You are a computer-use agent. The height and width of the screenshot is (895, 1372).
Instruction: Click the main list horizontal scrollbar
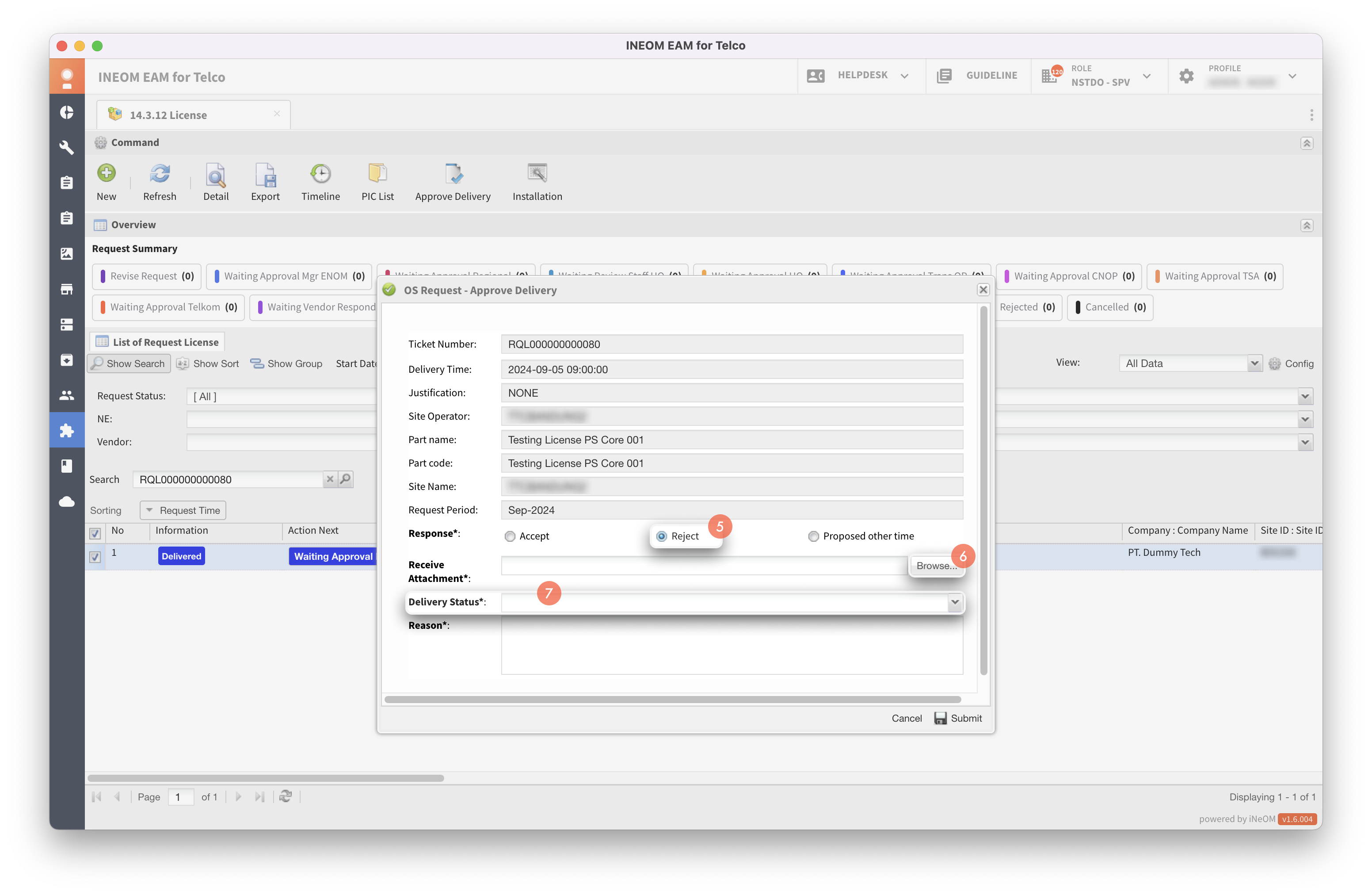[x=266, y=778]
